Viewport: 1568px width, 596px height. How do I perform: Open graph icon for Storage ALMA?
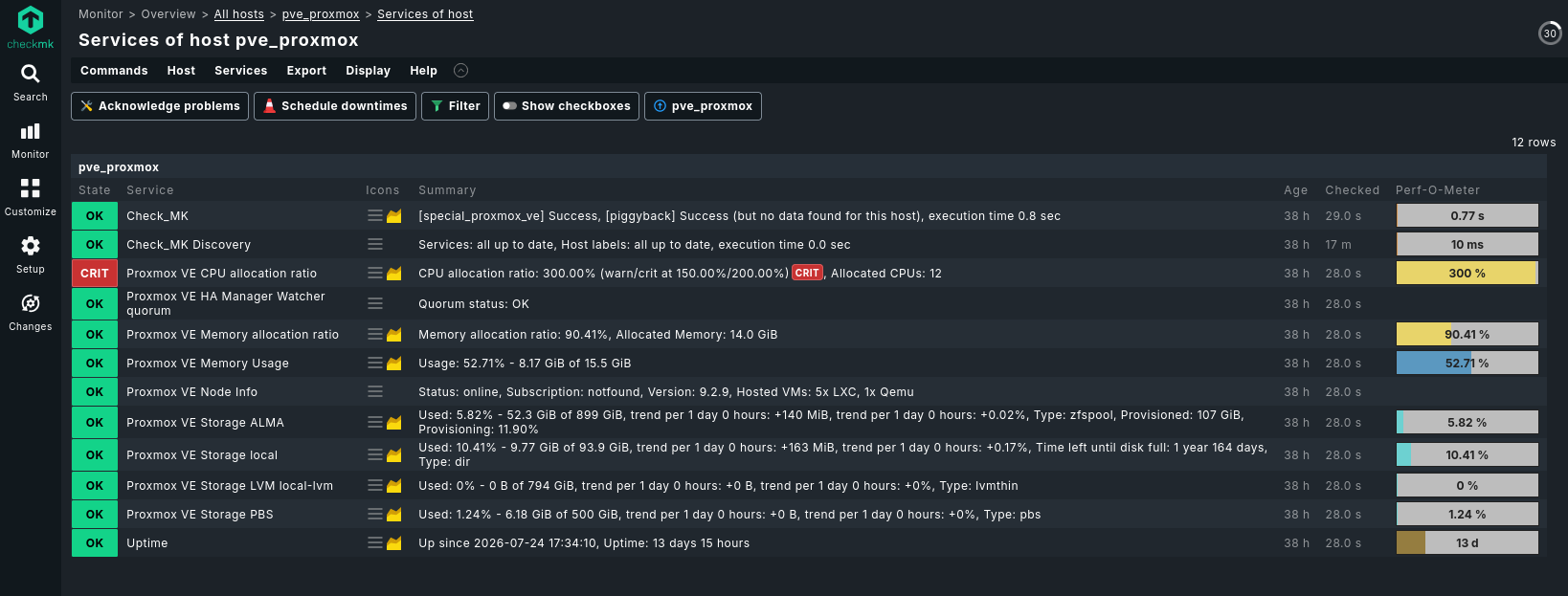point(394,423)
